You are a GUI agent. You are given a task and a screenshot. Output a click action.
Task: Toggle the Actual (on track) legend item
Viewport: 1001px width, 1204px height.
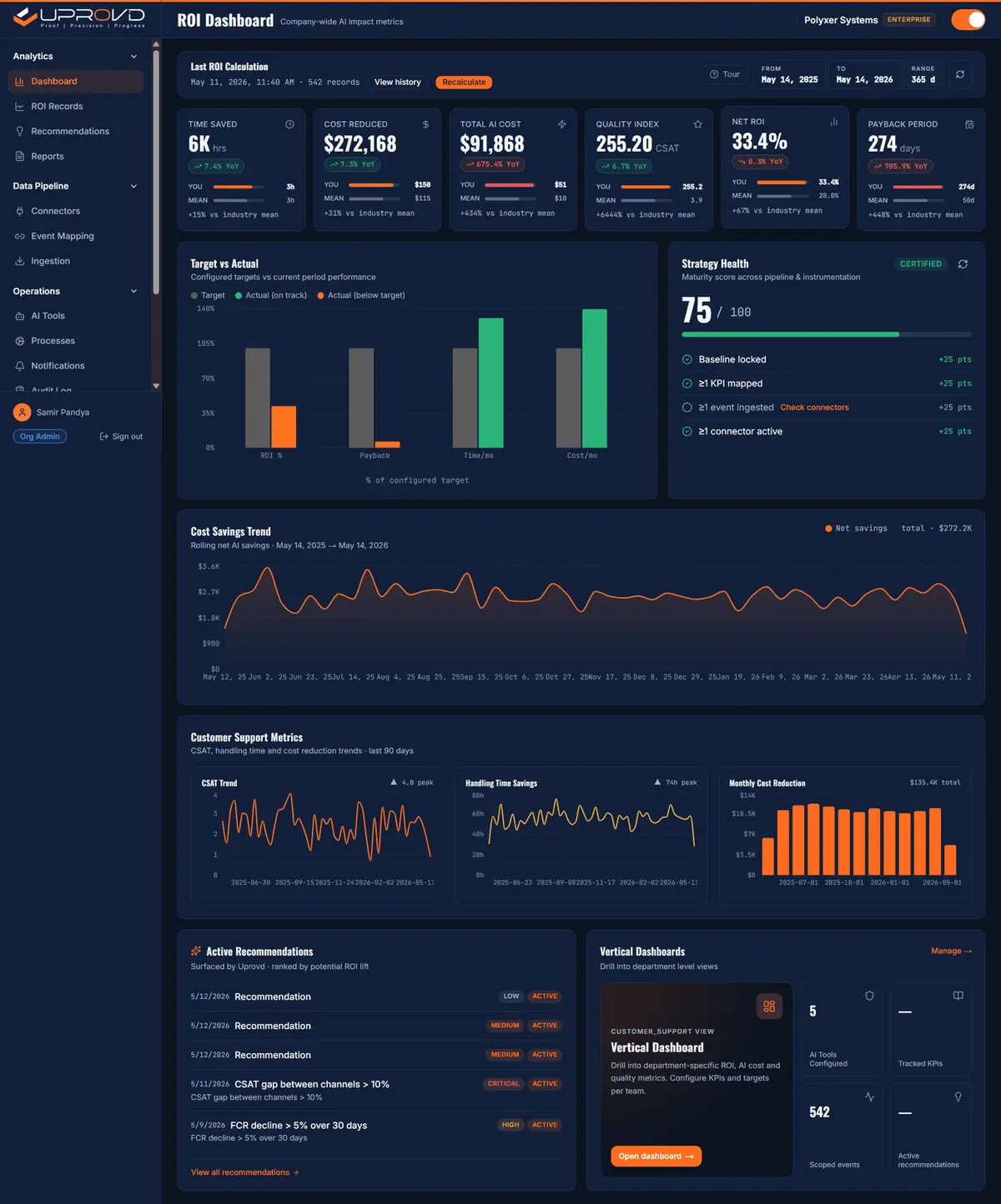pyautogui.click(x=271, y=295)
